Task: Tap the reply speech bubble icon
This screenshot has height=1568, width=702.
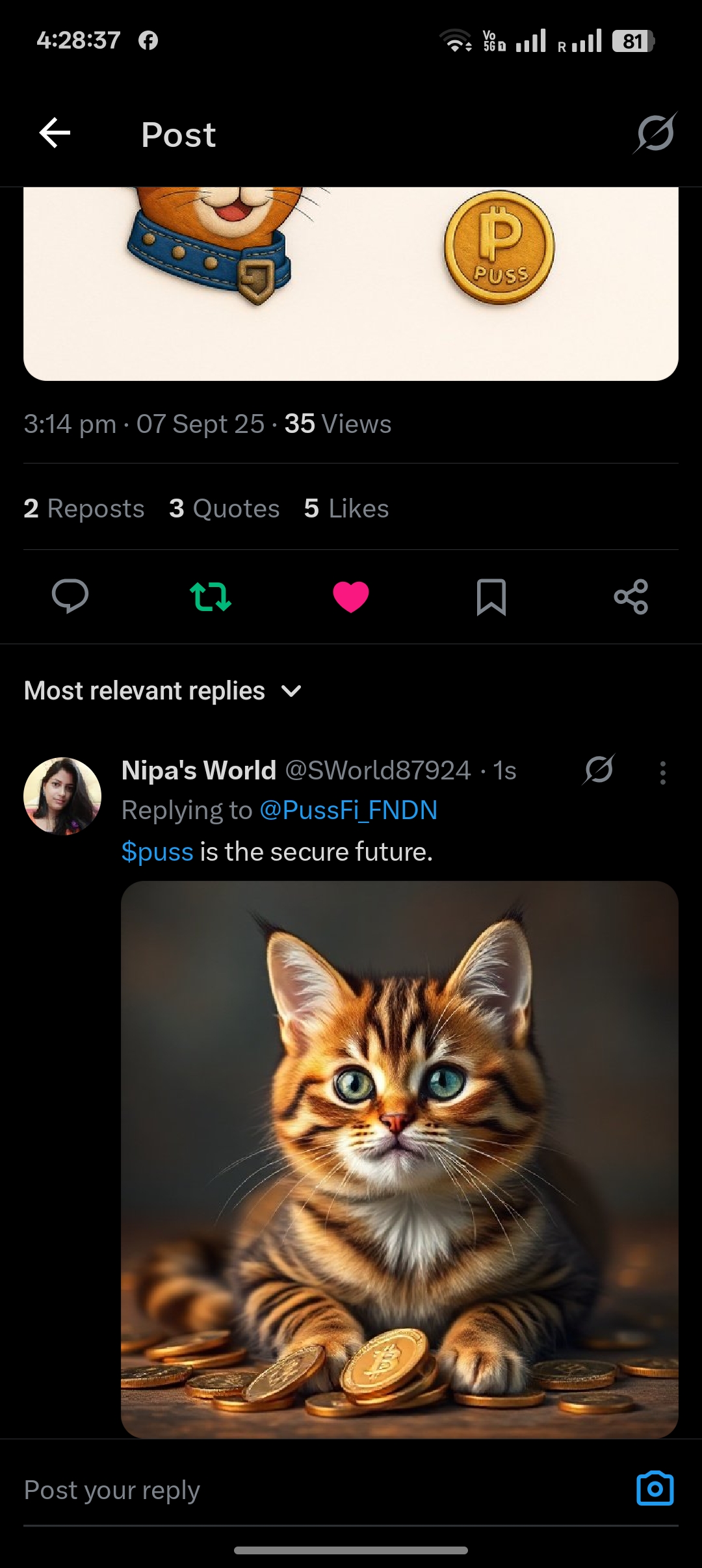Action: point(70,596)
